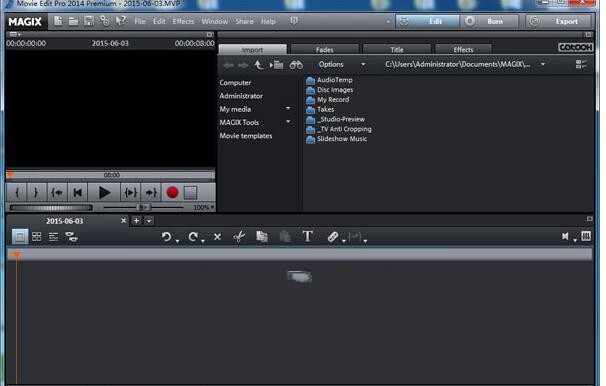Open the program settings gears icon
The height and width of the screenshot is (386, 606).
coord(104,21)
